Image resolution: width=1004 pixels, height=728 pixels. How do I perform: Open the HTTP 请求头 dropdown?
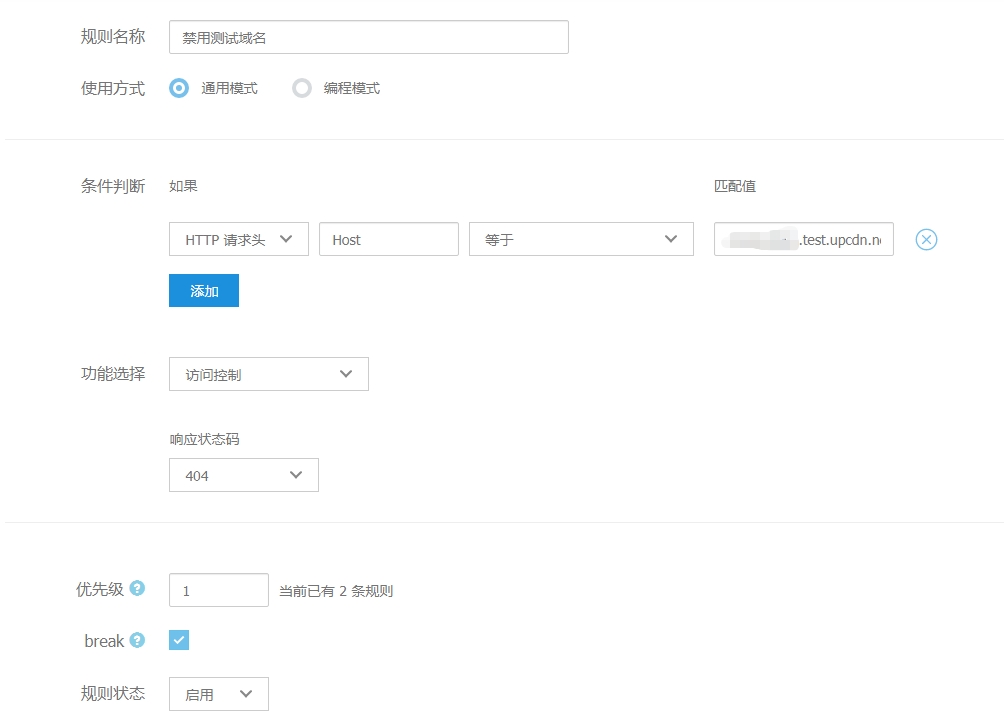(x=239, y=240)
